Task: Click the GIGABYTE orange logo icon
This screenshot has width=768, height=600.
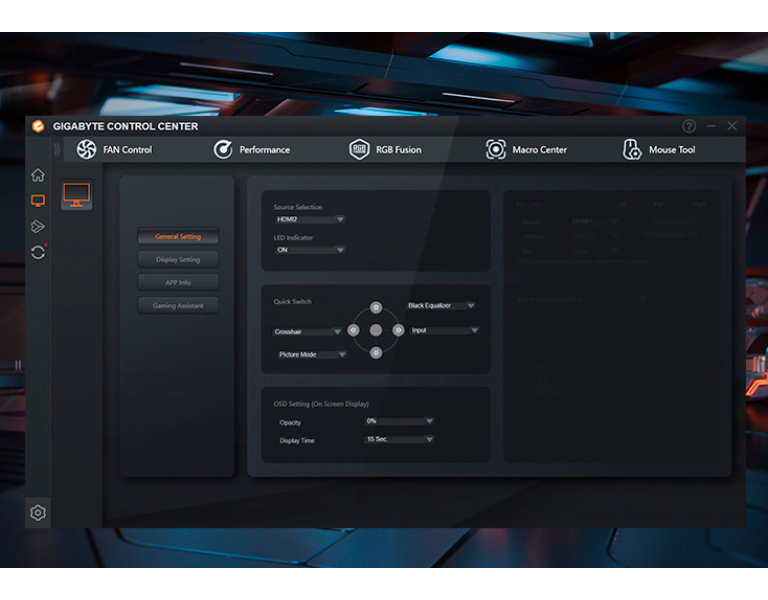Action: (x=38, y=126)
